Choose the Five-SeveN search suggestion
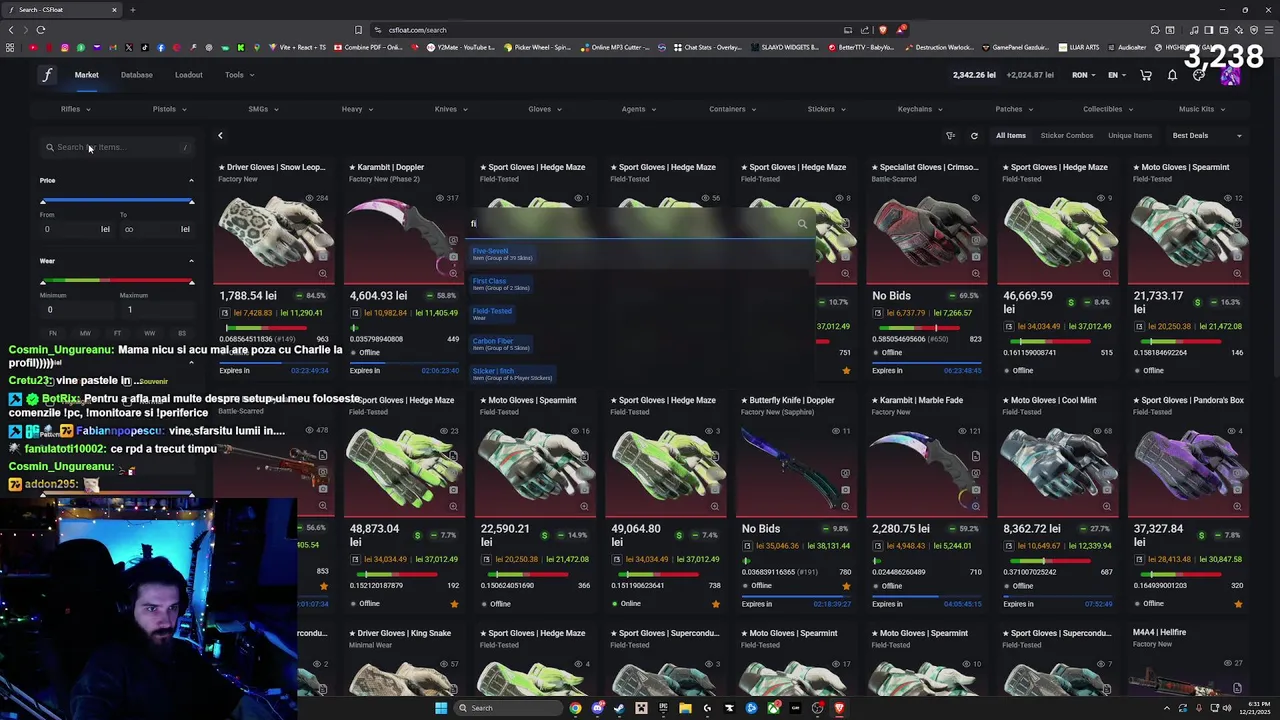Image resolution: width=1280 pixels, height=720 pixels. coord(640,254)
